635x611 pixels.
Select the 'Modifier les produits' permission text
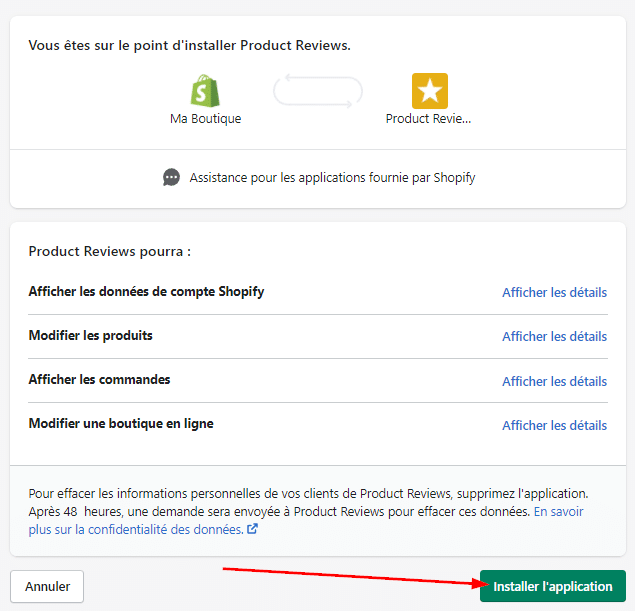coord(91,336)
